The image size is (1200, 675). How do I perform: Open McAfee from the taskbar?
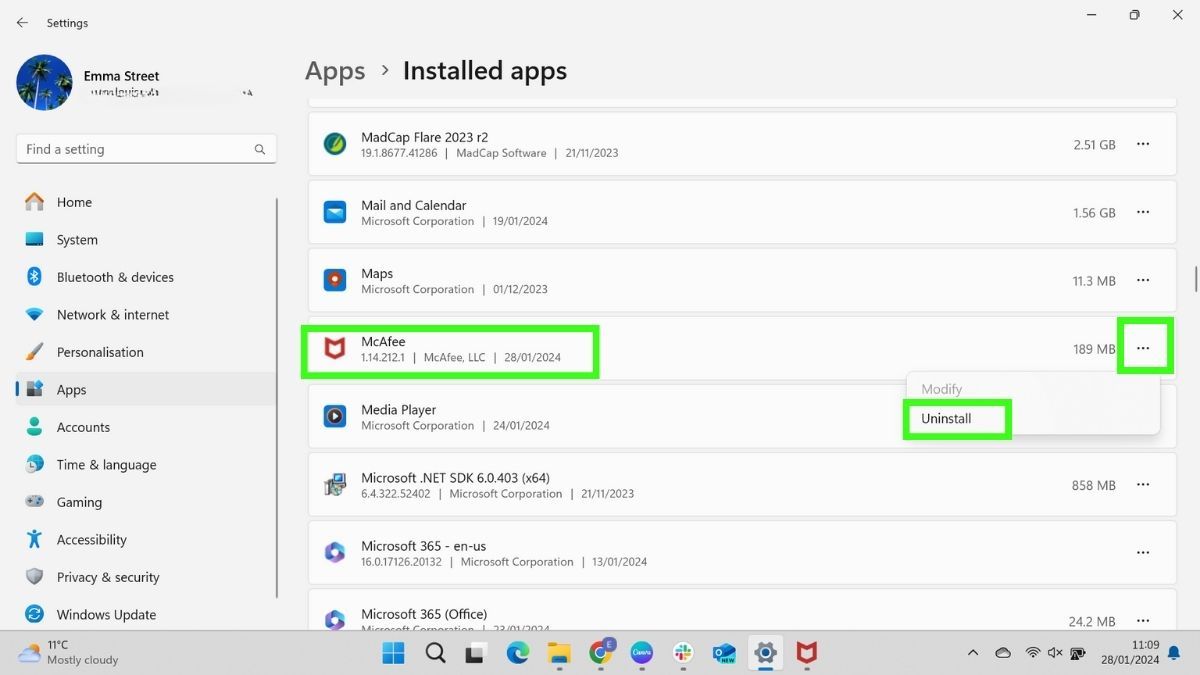(x=805, y=653)
